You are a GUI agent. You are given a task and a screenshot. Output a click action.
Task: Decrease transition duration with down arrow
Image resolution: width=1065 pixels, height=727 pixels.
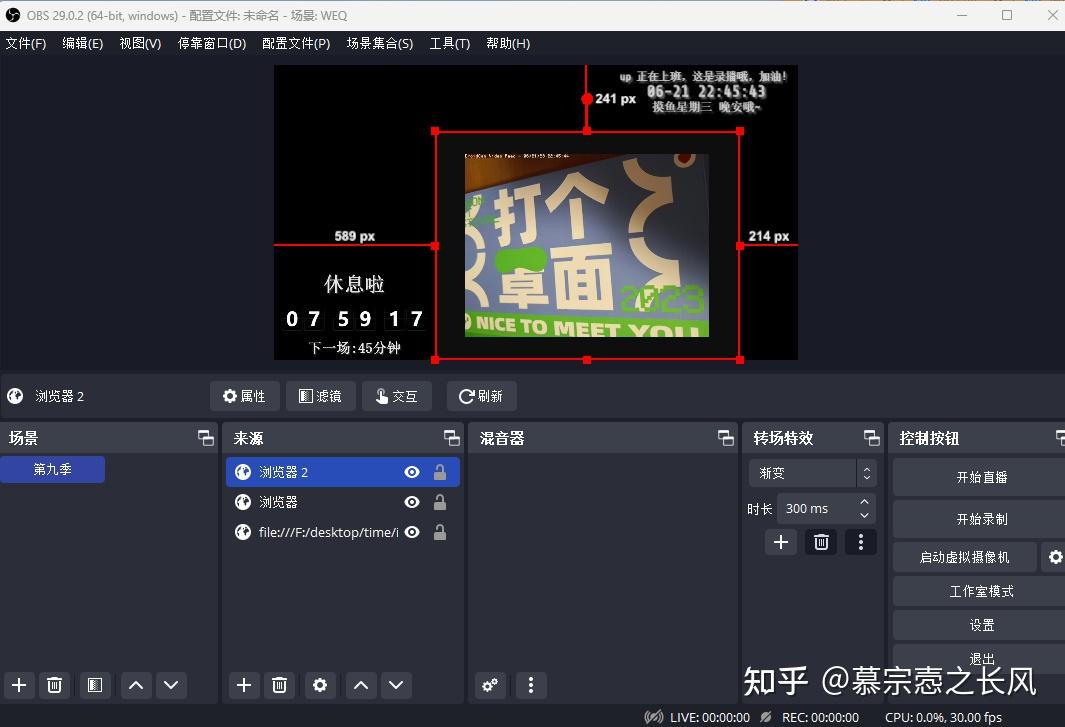click(864, 515)
